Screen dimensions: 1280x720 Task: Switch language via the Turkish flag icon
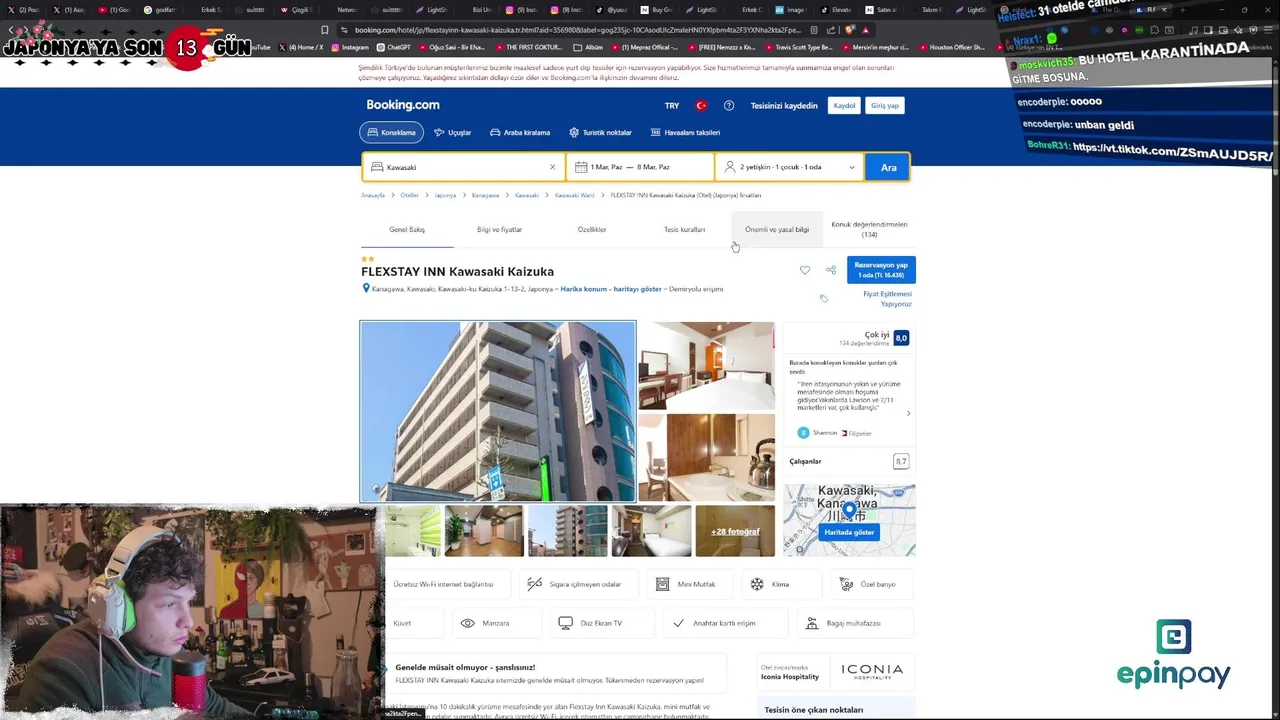coord(701,106)
